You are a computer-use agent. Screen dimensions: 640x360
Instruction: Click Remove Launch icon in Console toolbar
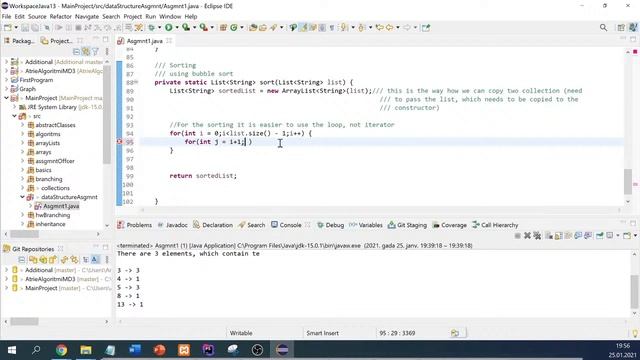coord(527,236)
